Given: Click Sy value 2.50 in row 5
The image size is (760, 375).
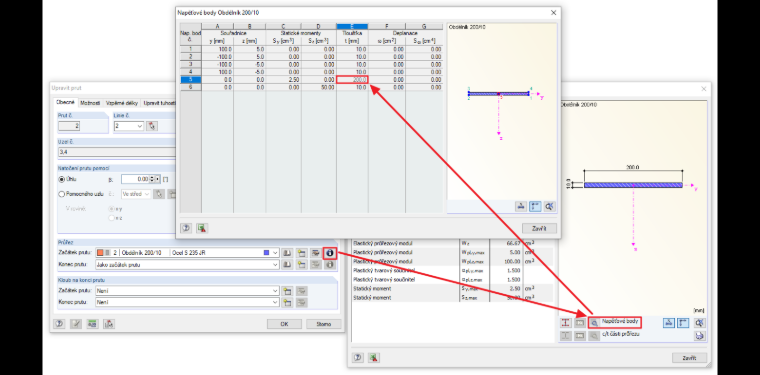Looking at the screenshot, I should (284, 79).
